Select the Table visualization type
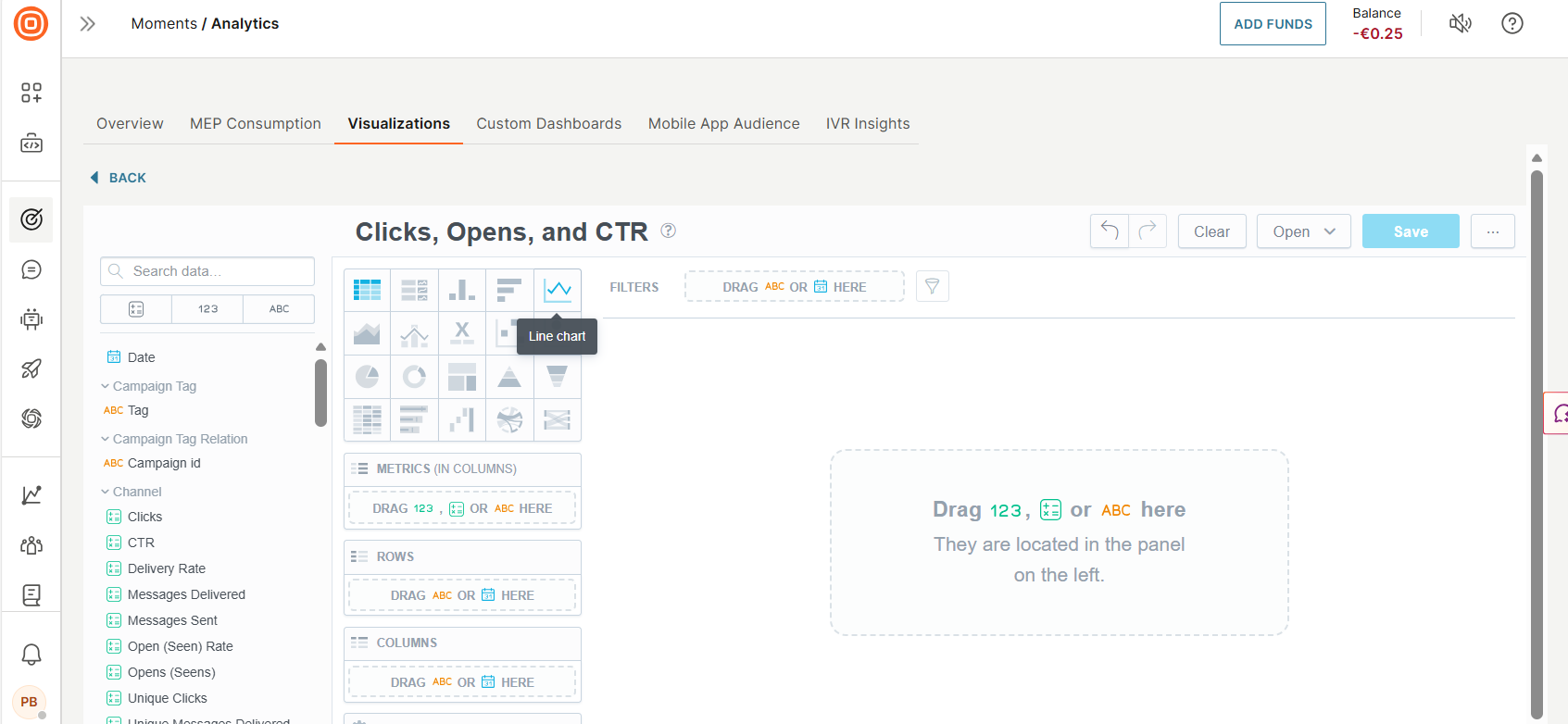 368,291
